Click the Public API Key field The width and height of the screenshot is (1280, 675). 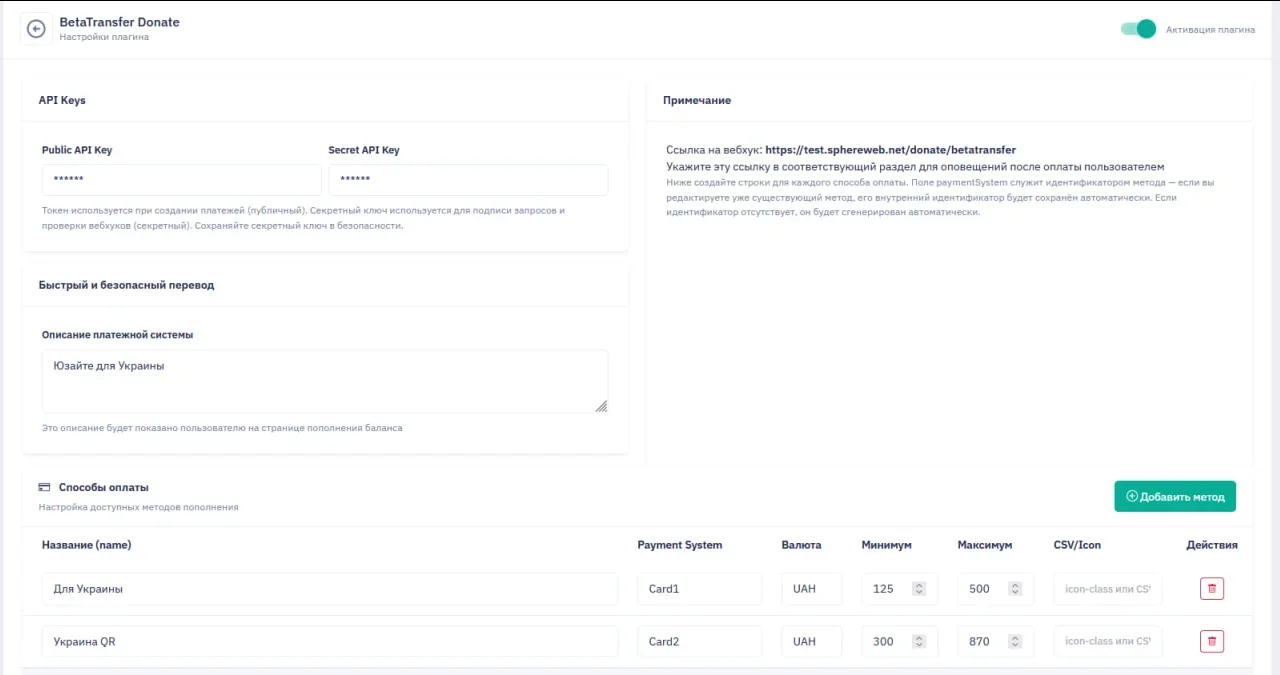pyautogui.click(x=181, y=180)
